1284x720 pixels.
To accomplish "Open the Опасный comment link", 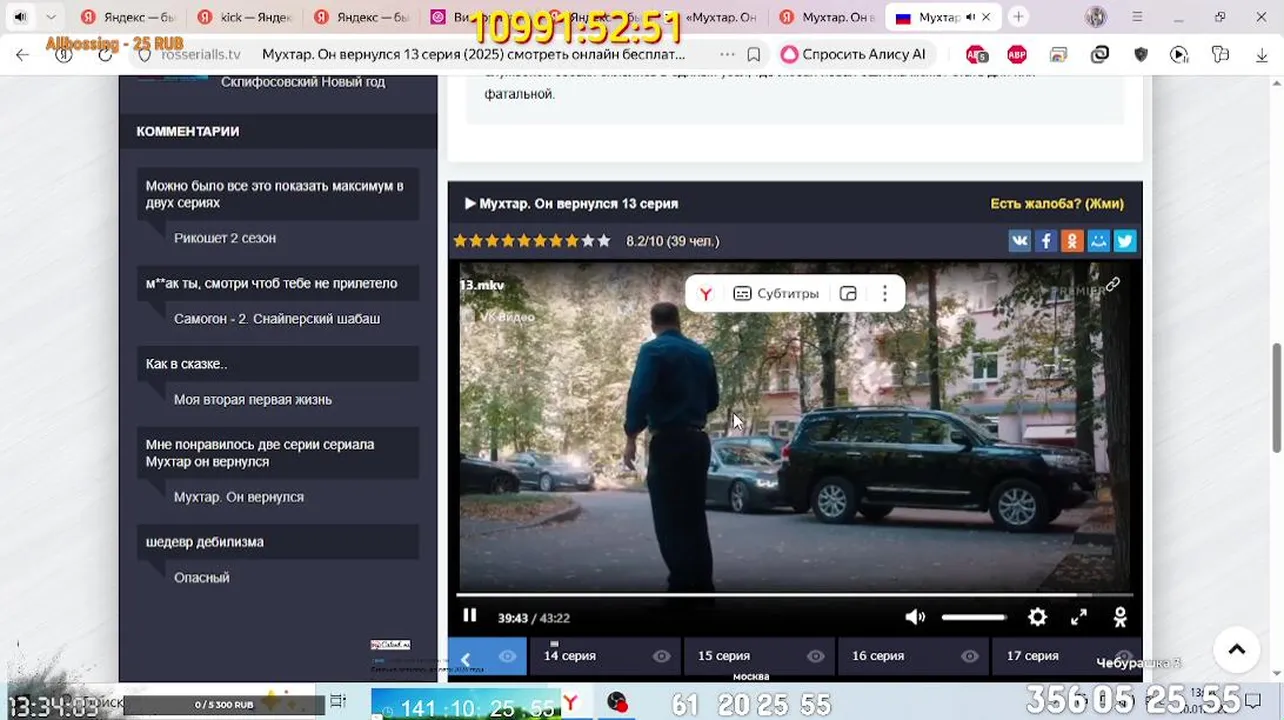I will click(202, 578).
